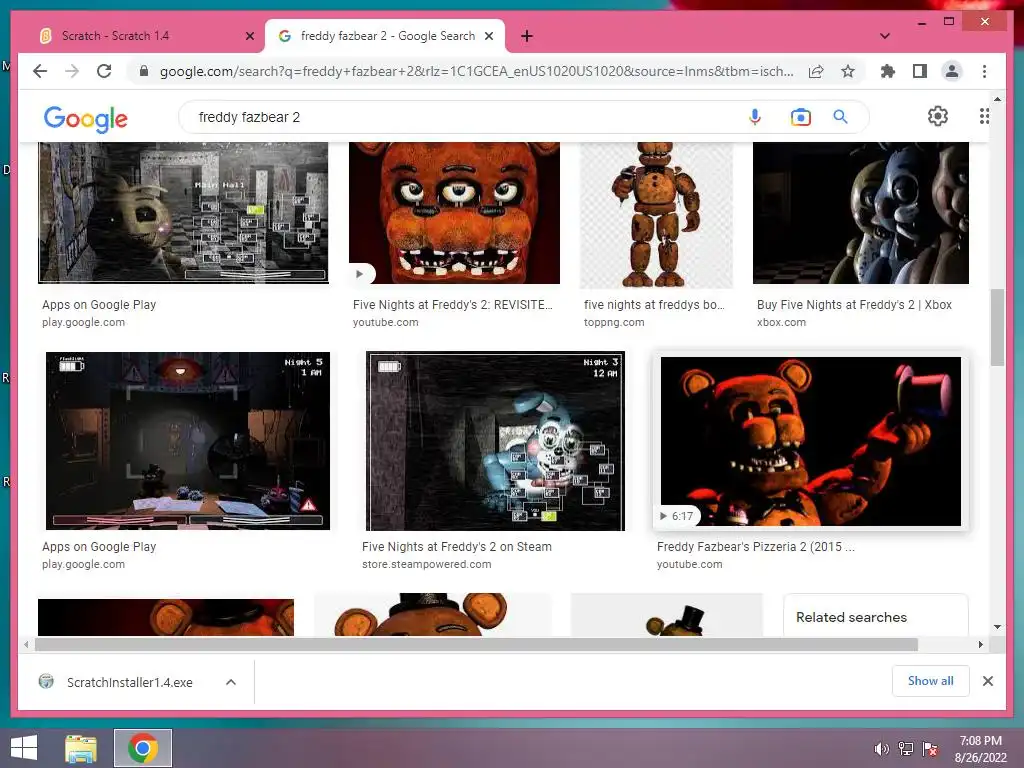Bookmark this tab with star icon
The width and height of the screenshot is (1024, 768).
click(848, 71)
